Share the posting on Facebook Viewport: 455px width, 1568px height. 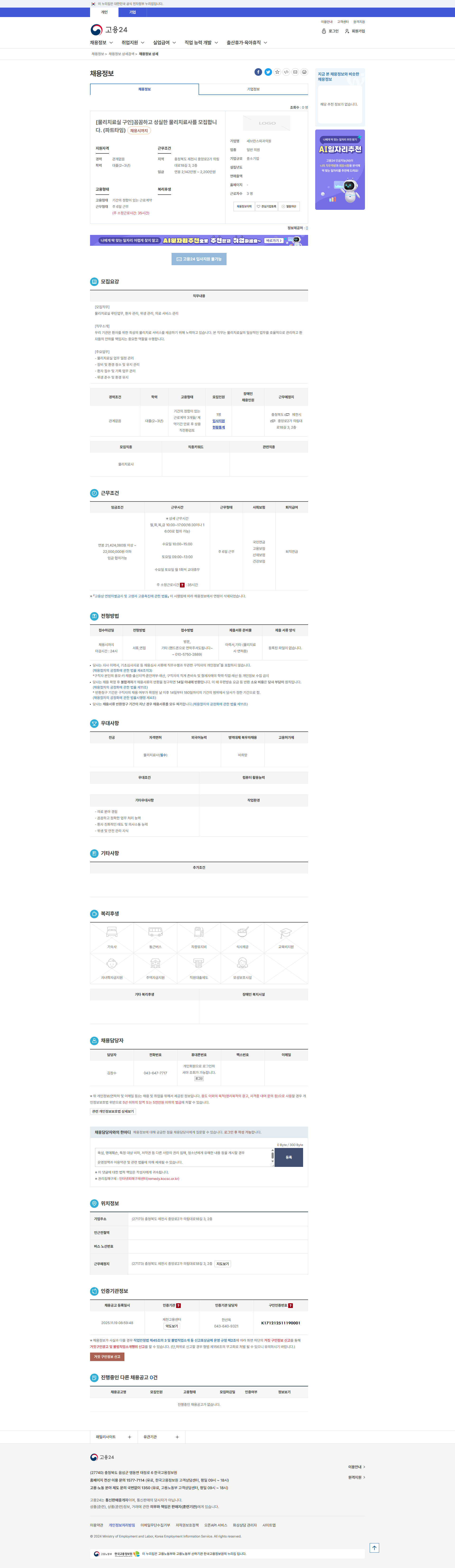click(258, 72)
